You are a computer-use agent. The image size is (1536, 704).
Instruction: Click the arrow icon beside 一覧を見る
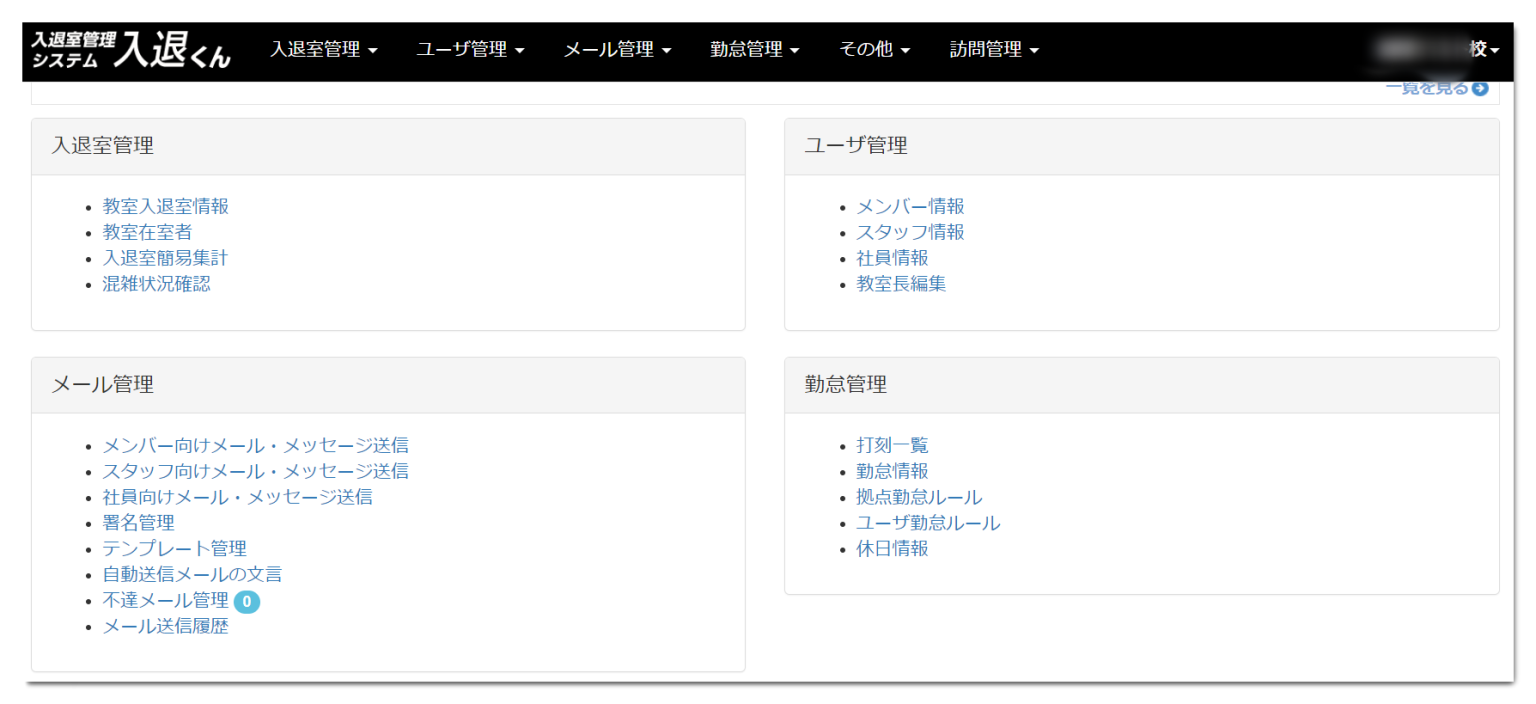click(x=1480, y=89)
